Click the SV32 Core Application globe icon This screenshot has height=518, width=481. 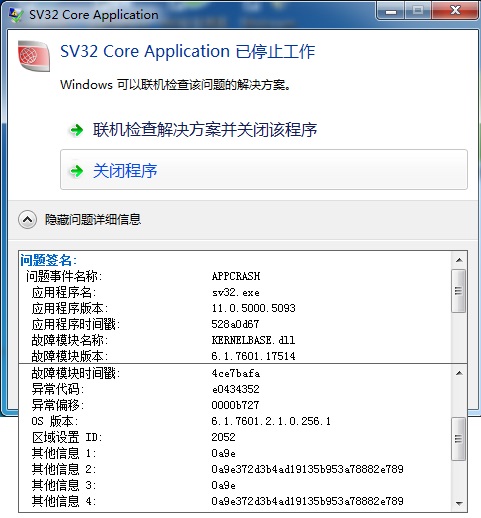[x=34, y=56]
